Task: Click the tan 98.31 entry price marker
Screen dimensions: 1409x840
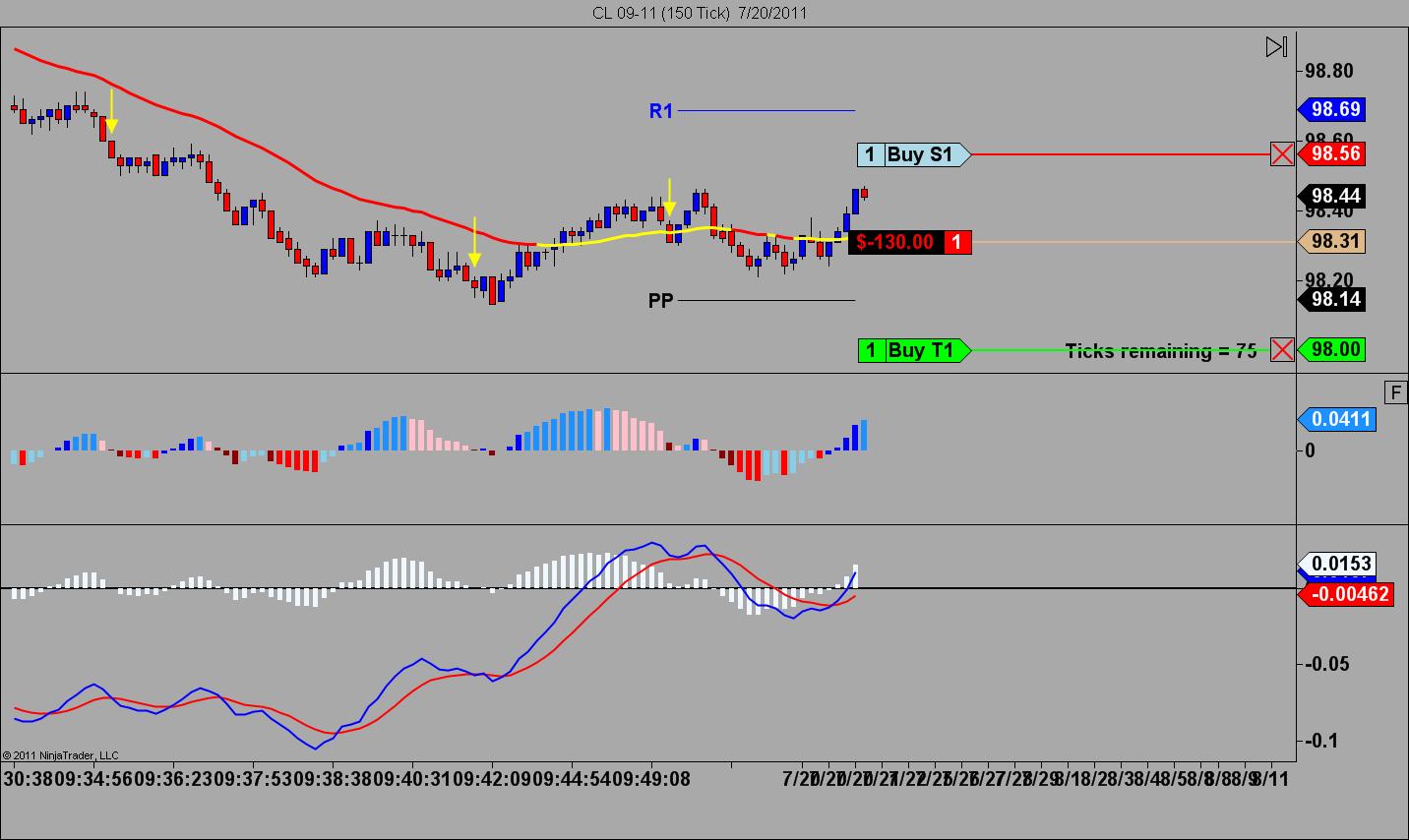Action: 1331,241
